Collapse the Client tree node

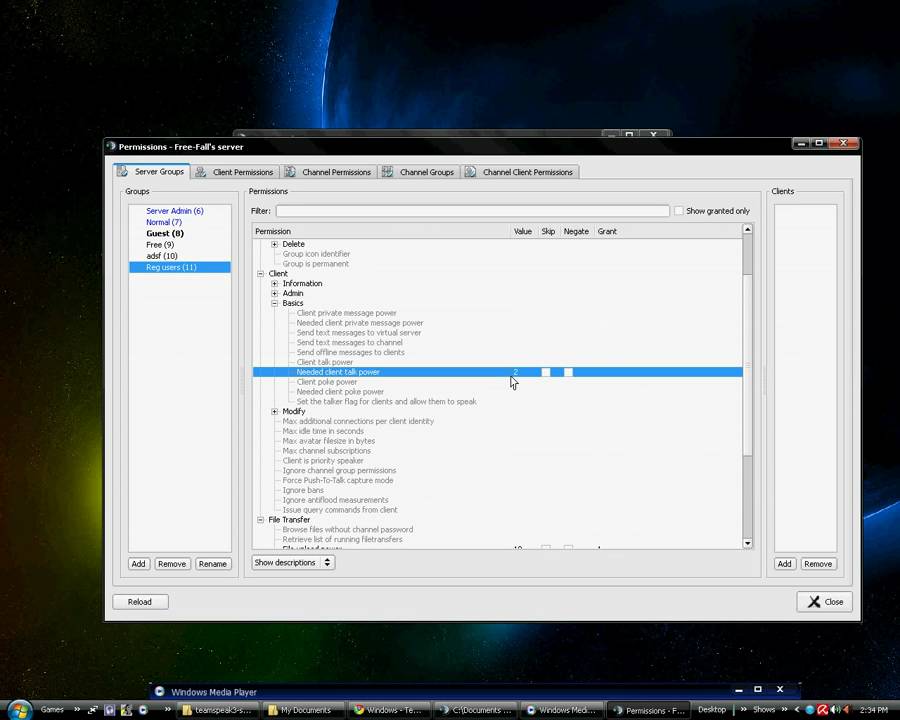pos(261,274)
